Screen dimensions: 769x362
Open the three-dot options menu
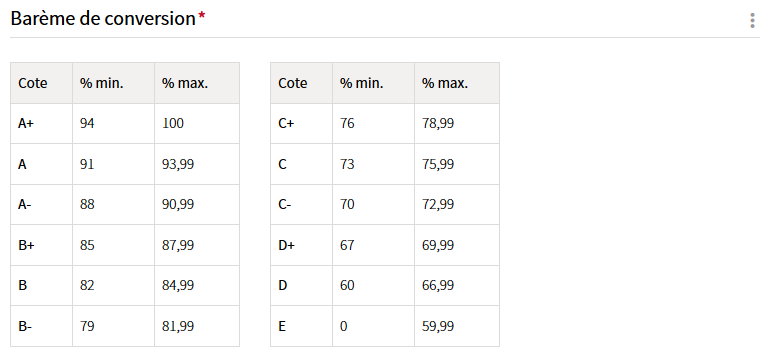(x=752, y=21)
